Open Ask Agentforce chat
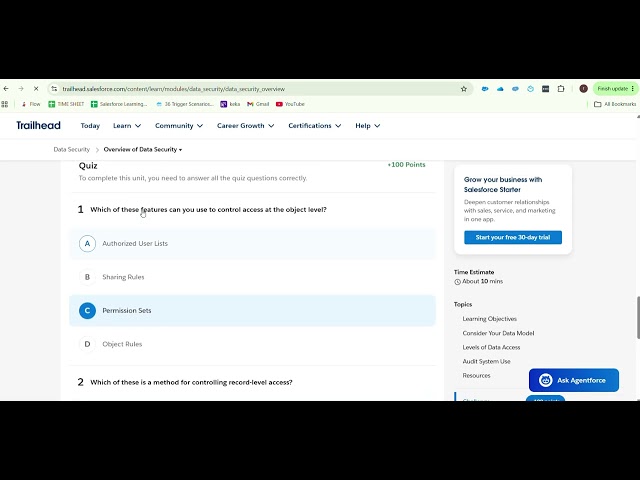The height and width of the screenshot is (480, 640). (573, 380)
